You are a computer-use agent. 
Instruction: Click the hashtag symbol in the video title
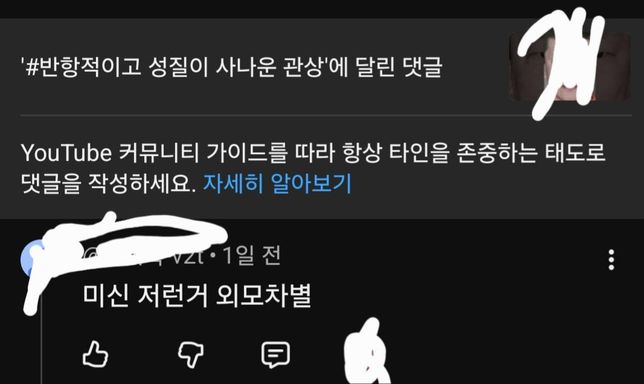pyautogui.click(x=32, y=67)
